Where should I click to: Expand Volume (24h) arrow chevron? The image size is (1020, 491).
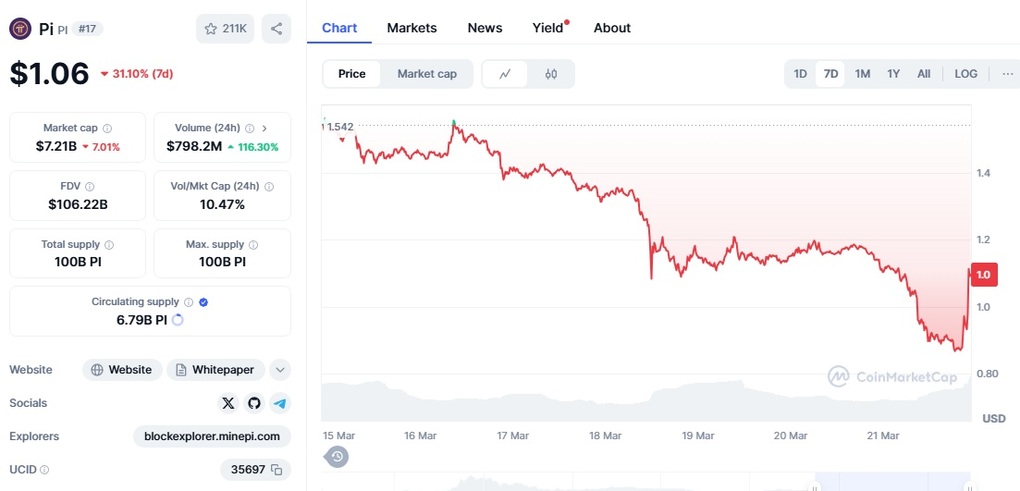[265, 128]
